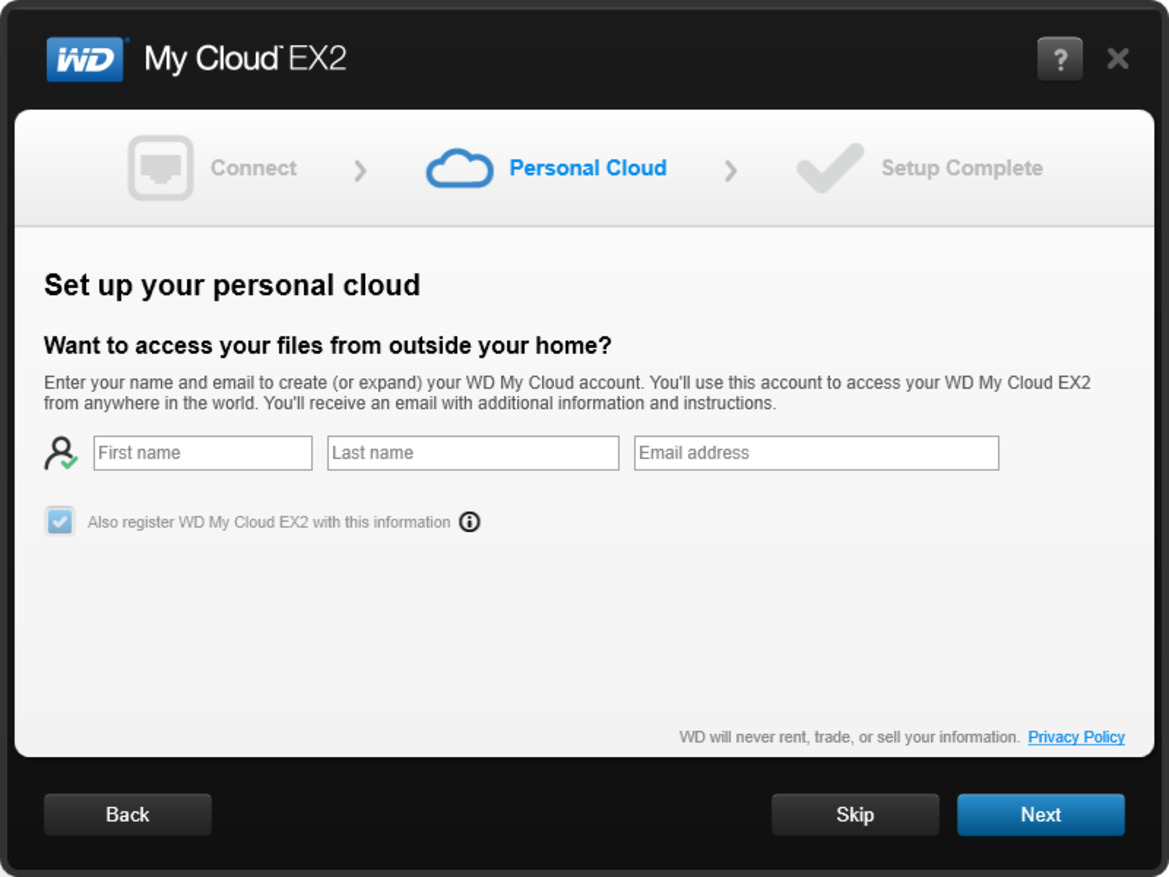The height and width of the screenshot is (877, 1169).
Task: Click chevron arrow after Personal Cloud step
Action: click(731, 171)
